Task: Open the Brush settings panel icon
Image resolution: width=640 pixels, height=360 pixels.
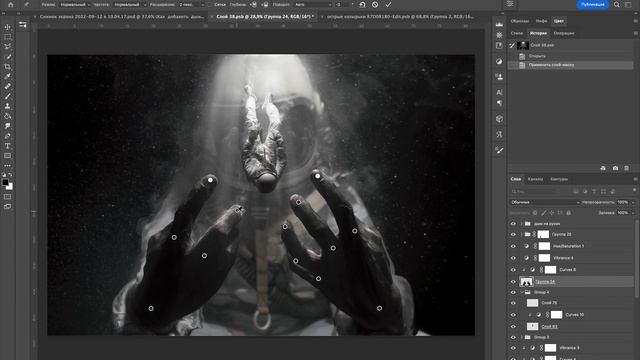Action: [x=499, y=151]
